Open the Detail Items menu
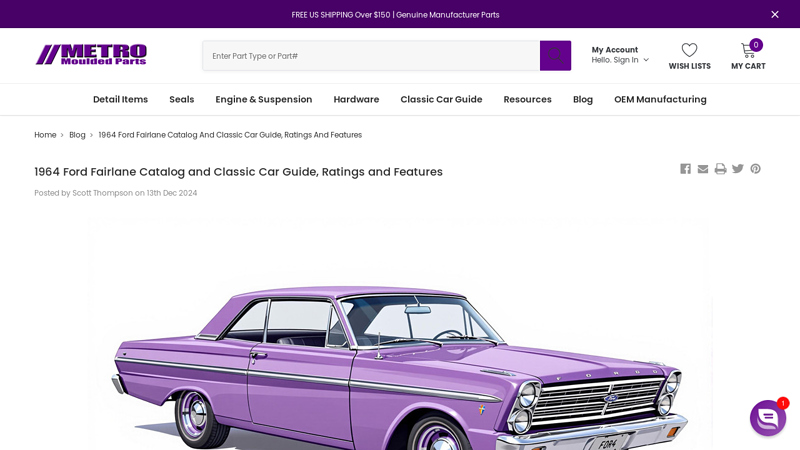Viewport: 800px width, 450px height. [x=120, y=99]
